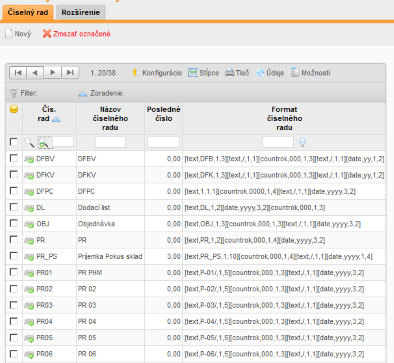The height and width of the screenshot is (363, 394).
Task: Create a new record with Nový
Action: [18, 34]
